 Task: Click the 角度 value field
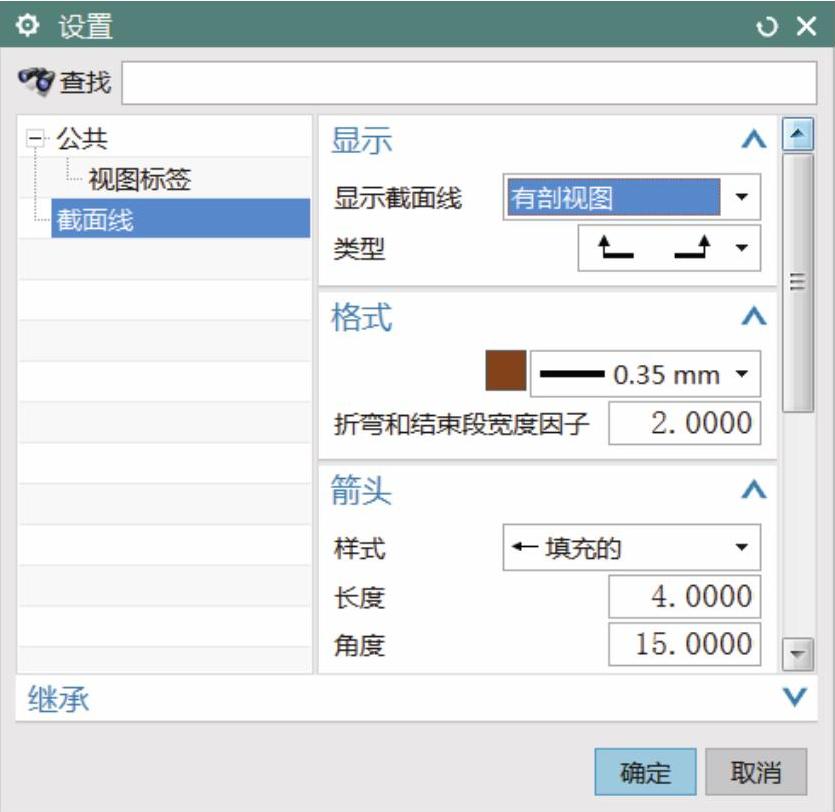coord(684,644)
